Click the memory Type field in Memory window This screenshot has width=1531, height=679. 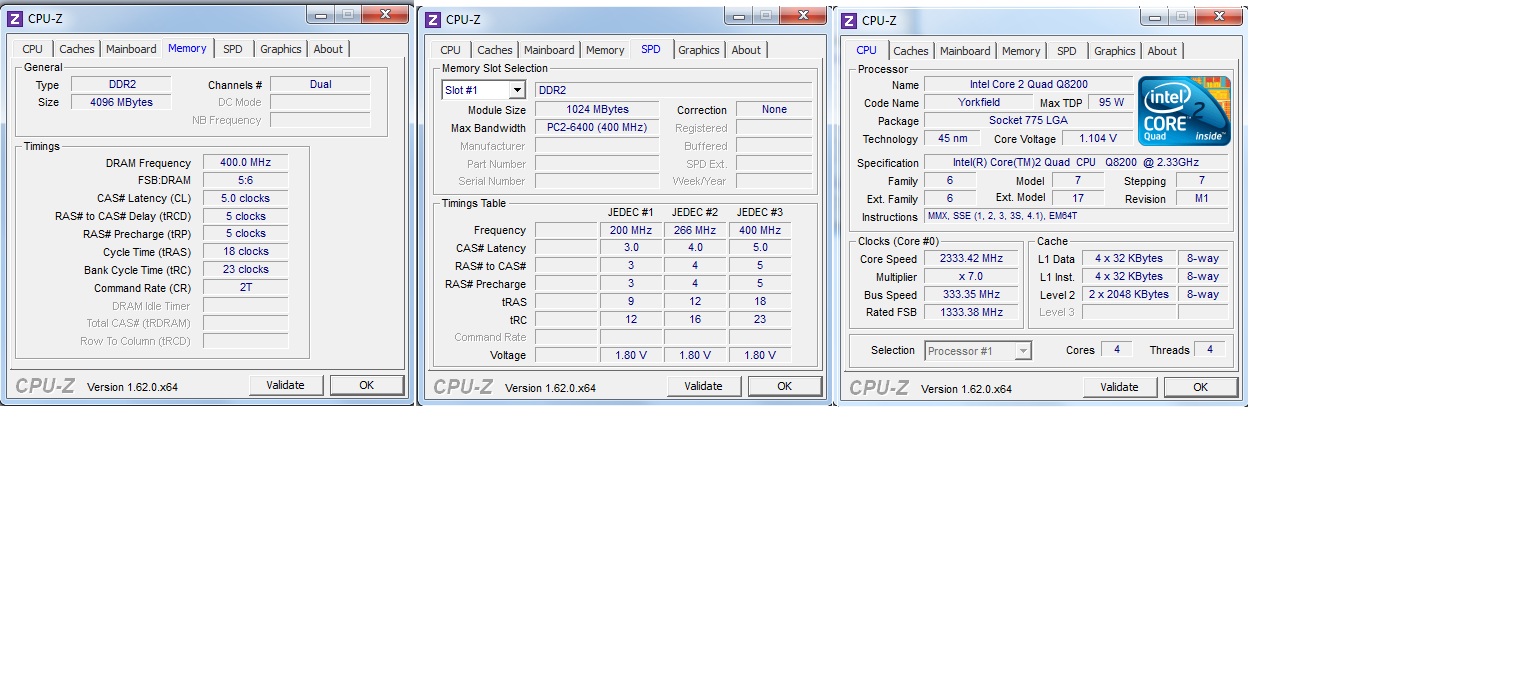pos(121,84)
